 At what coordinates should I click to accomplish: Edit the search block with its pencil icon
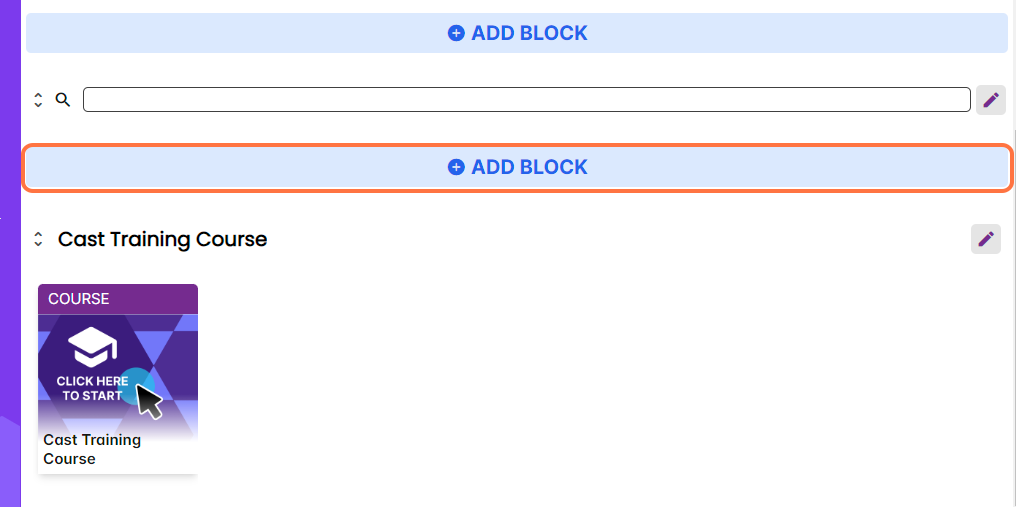pos(990,100)
